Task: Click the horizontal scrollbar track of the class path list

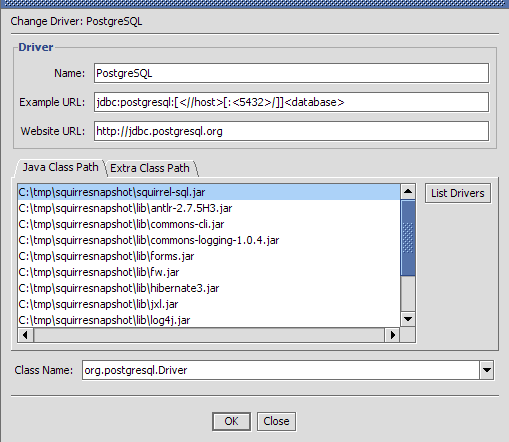Action: coord(209,335)
